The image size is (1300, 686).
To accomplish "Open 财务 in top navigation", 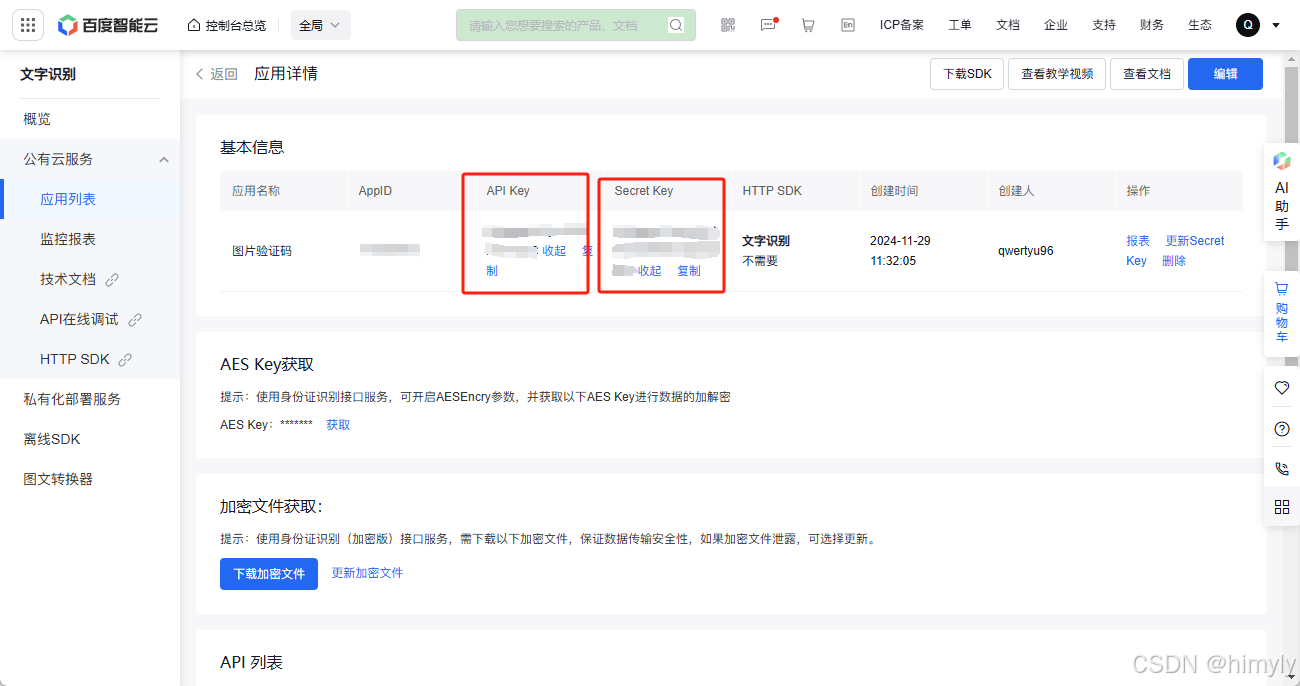I will pos(1152,25).
